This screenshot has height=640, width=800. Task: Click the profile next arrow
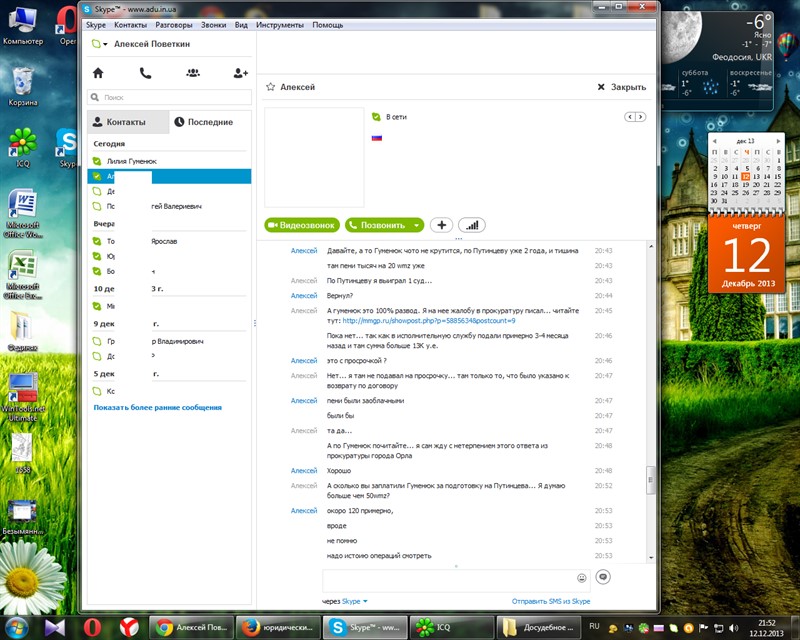(x=641, y=117)
